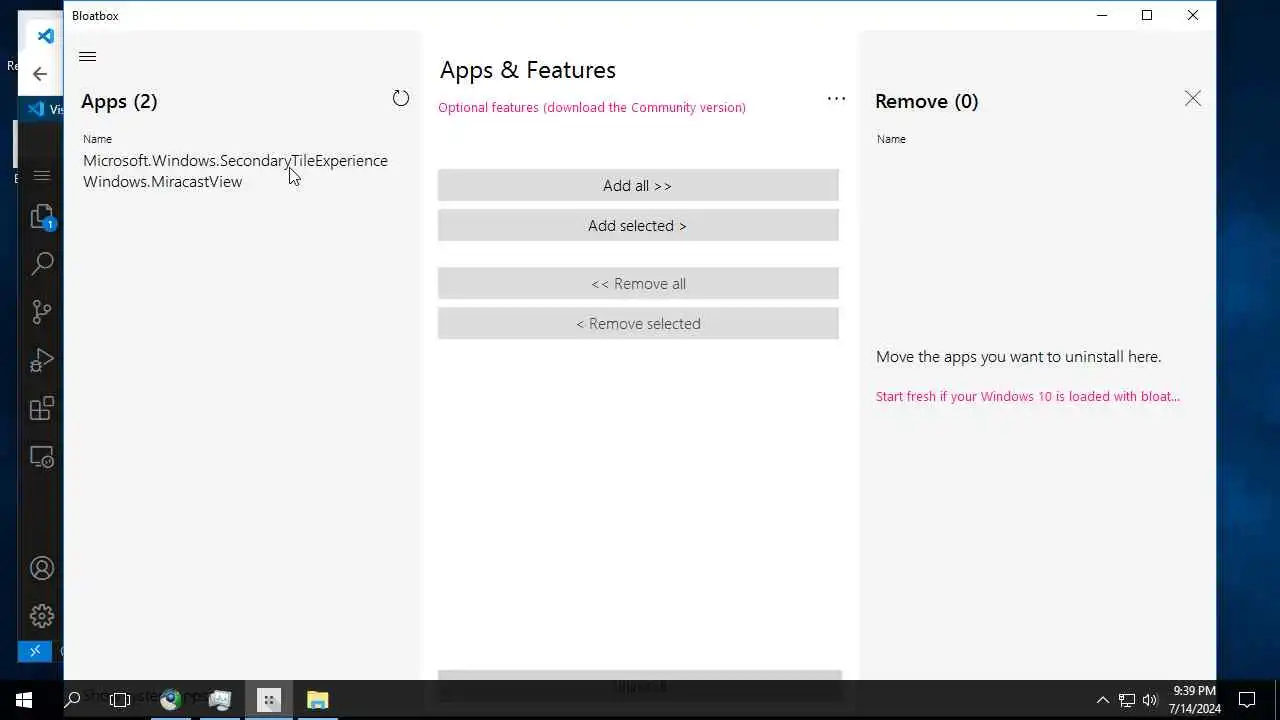1280x720 pixels.
Task: Click the << Remove all button
Action: tap(638, 283)
